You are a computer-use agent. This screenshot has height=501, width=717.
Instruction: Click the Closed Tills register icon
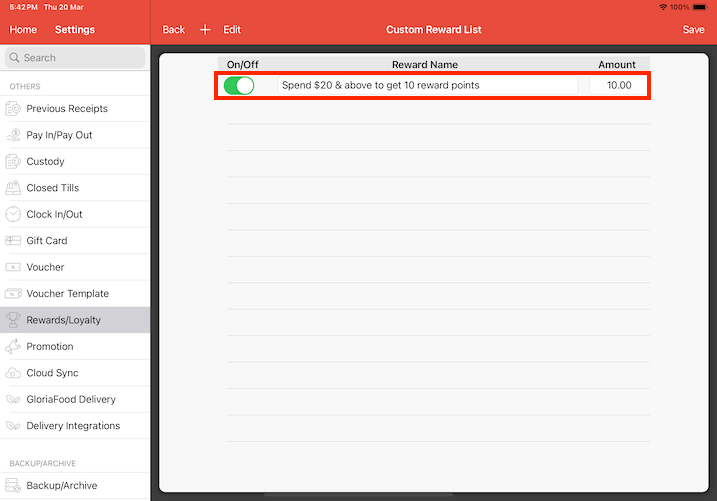(13, 188)
